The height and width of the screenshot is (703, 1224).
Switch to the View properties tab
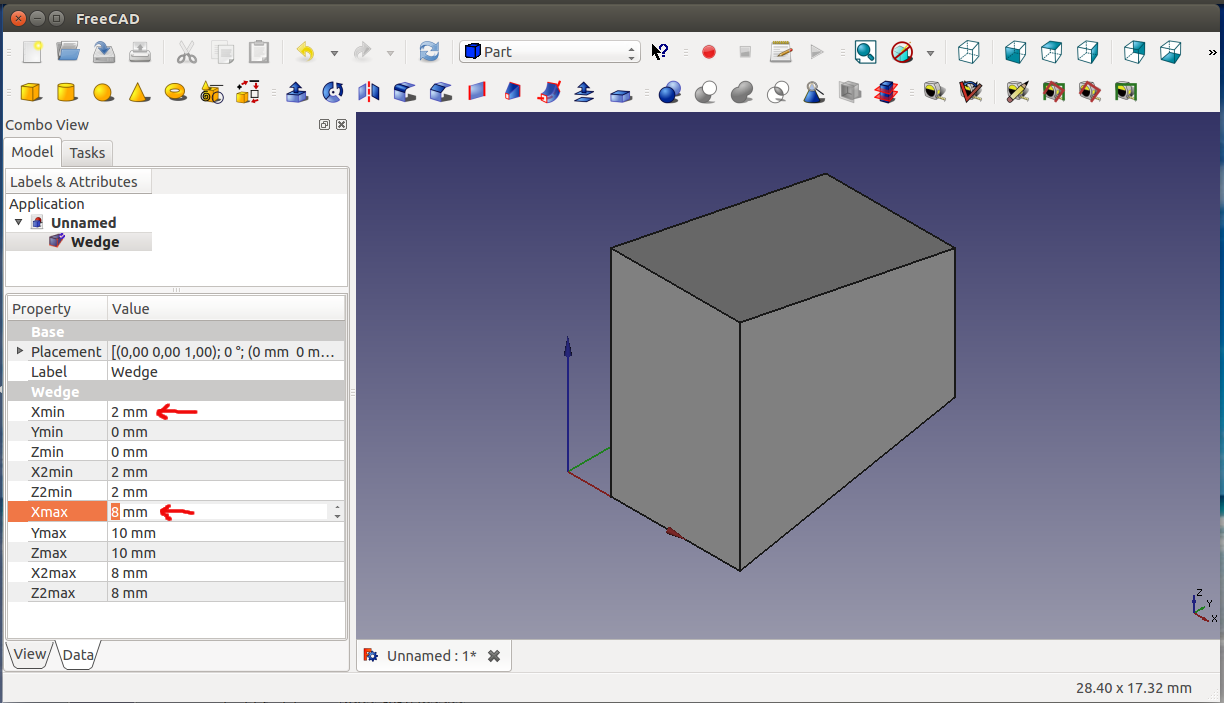tap(29, 655)
